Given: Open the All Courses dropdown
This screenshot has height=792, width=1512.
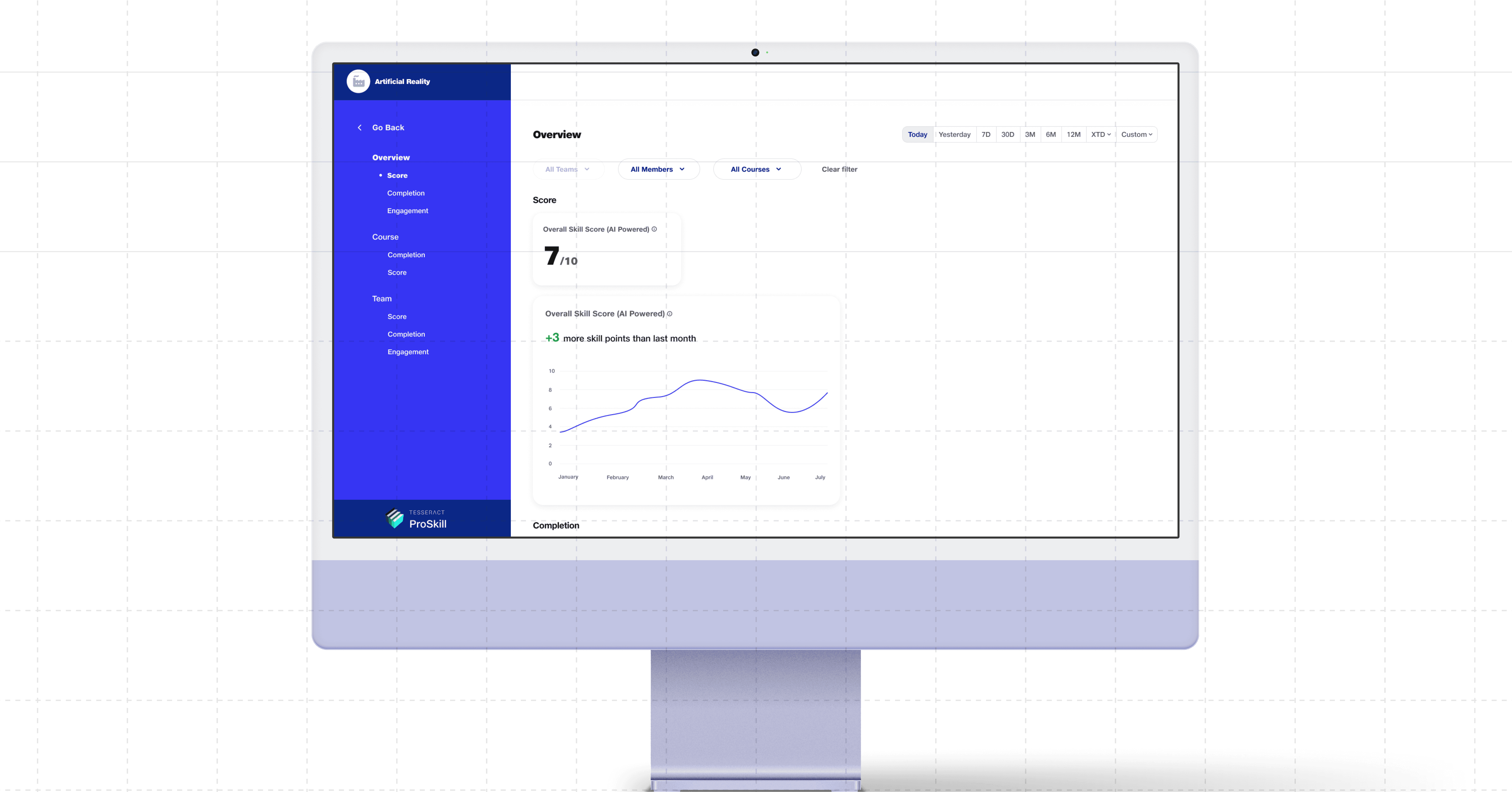Looking at the screenshot, I should [x=756, y=169].
